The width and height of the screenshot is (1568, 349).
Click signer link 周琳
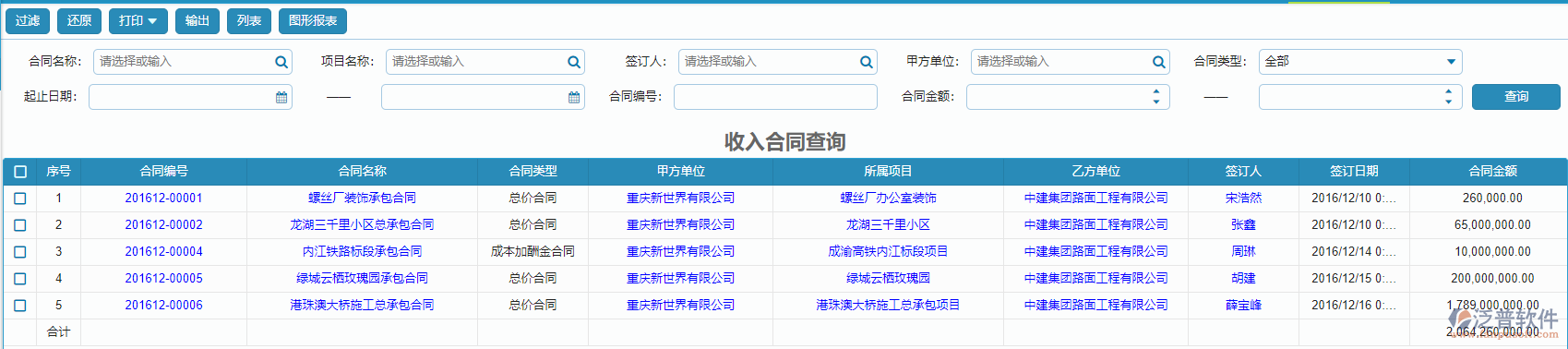(x=1243, y=252)
